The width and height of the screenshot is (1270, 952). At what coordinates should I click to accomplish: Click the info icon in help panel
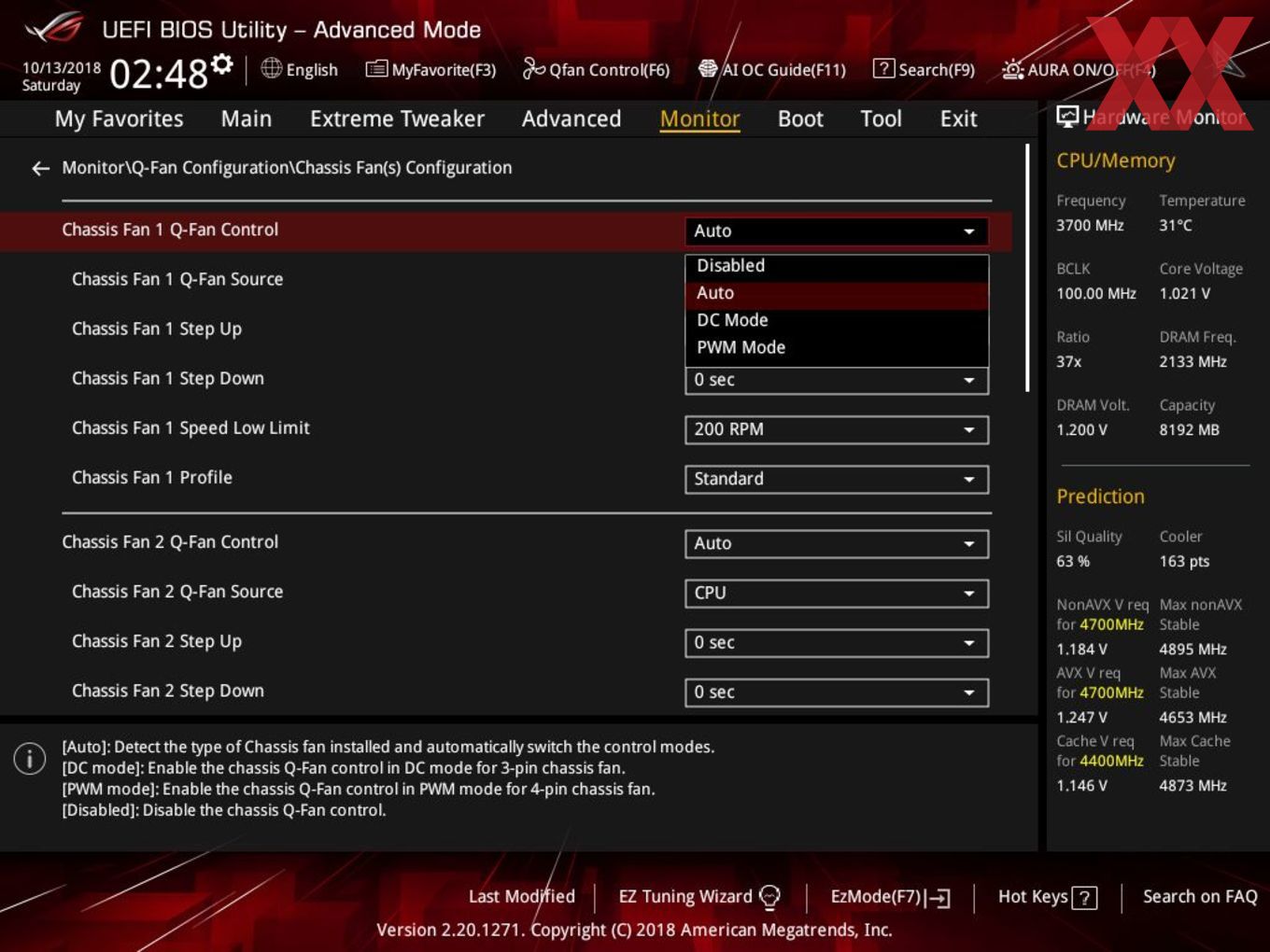click(30, 758)
